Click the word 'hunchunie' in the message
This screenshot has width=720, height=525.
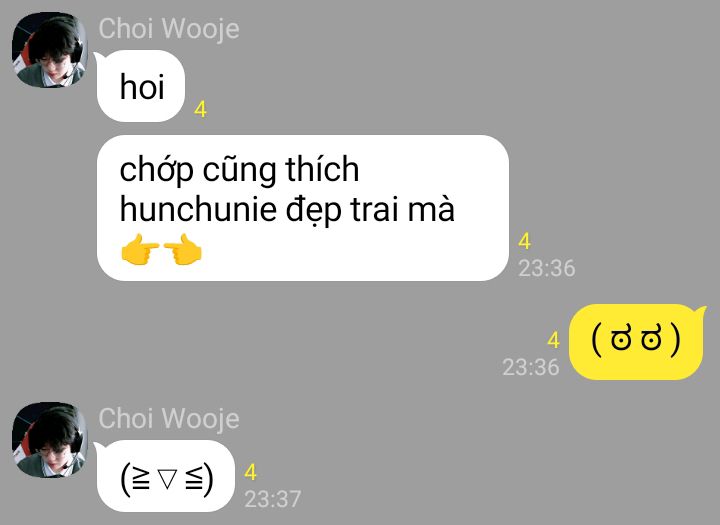pos(198,209)
